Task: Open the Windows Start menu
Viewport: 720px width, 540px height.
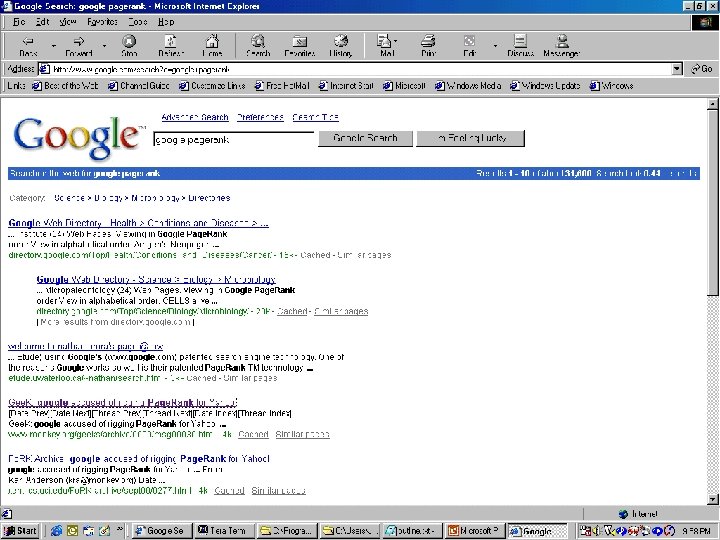Action: (20, 531)
